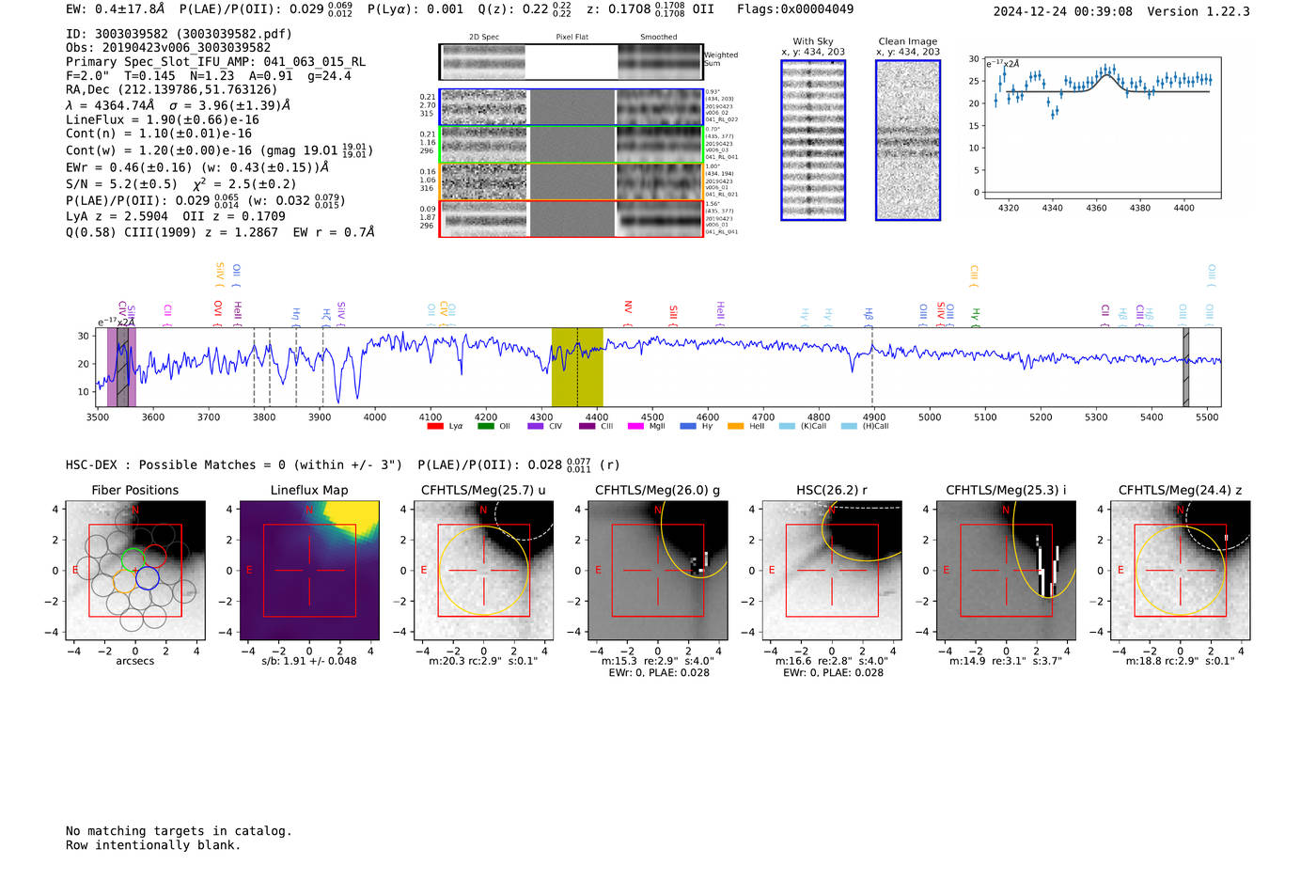Click the EWr = 0.46(±0.16) line

[197, 167]
